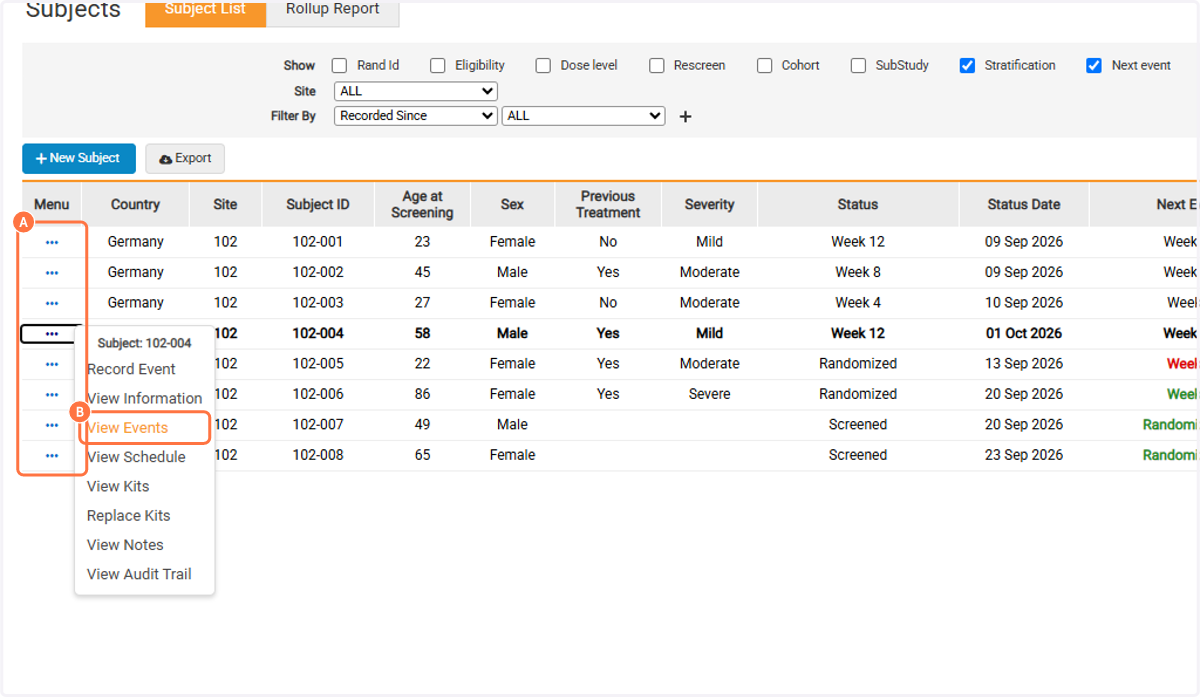This screenshot has height=697, width=1200.
Task: Click the Status Date 13 Sep 2026
Action: tap(1024, 364)
